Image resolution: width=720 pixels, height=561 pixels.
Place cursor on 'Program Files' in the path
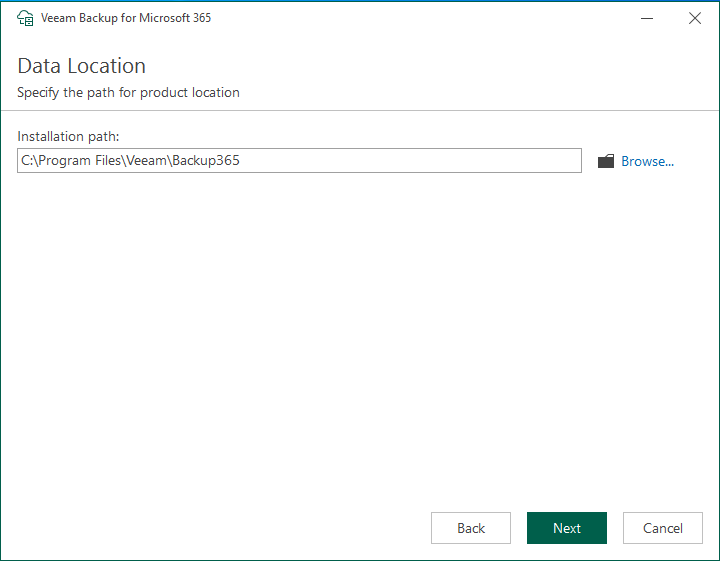click(74, 160)
